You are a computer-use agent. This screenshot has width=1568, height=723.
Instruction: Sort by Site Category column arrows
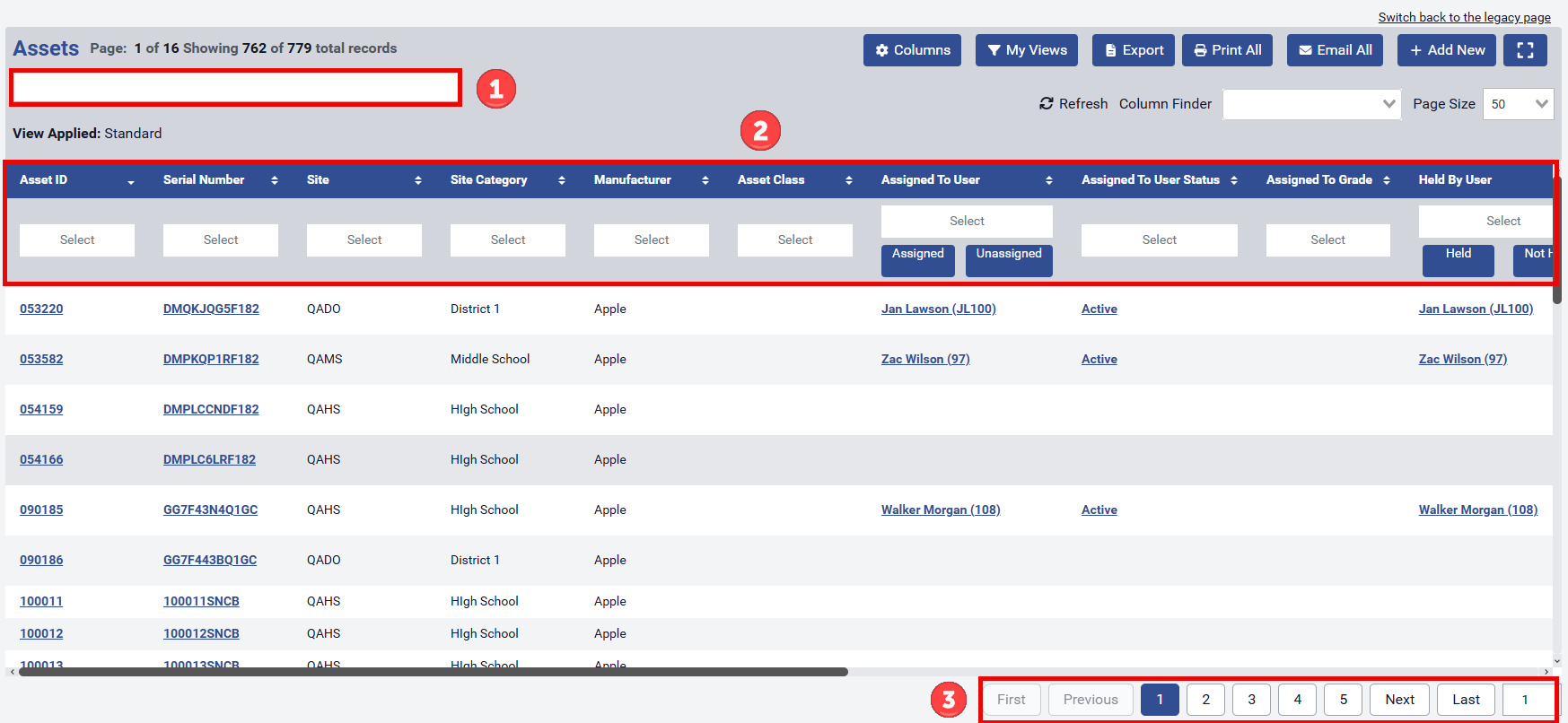[x=562, y=180]
